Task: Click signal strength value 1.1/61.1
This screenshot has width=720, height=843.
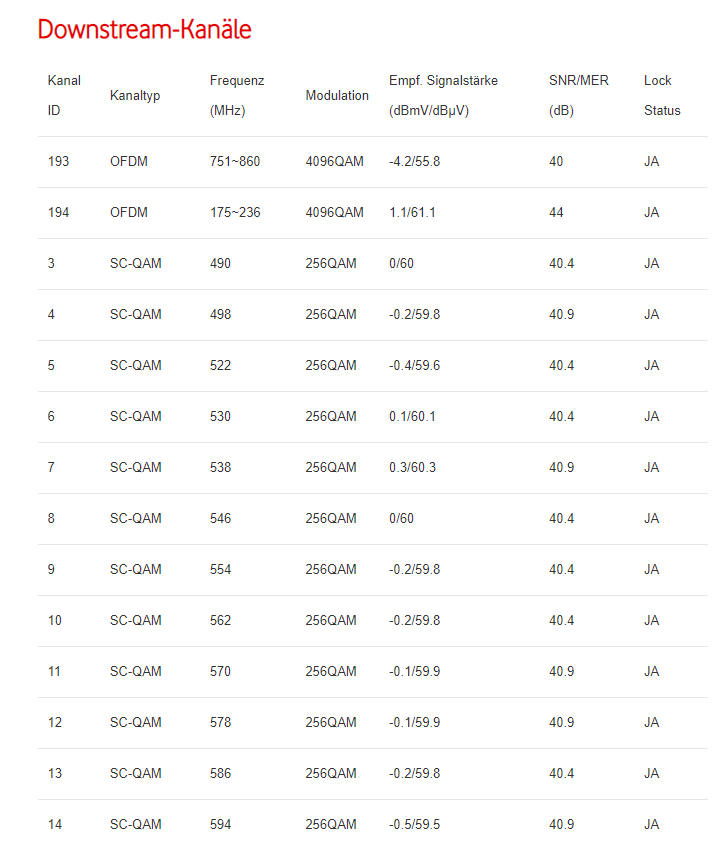Action: pos(412,212)
